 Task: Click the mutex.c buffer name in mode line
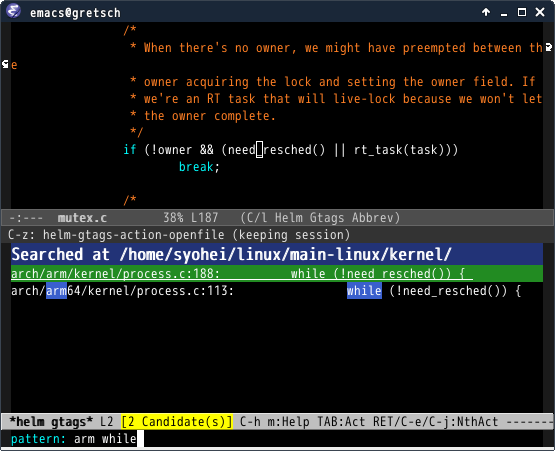[82, 218]
